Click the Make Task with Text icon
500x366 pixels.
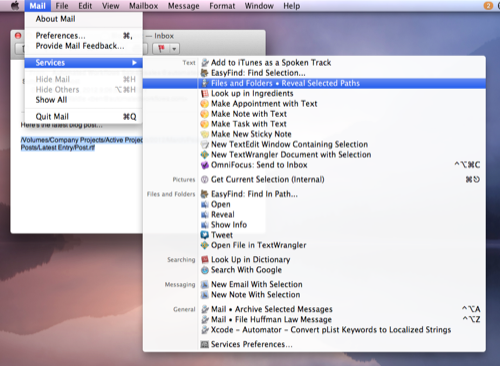pos(205,124)
